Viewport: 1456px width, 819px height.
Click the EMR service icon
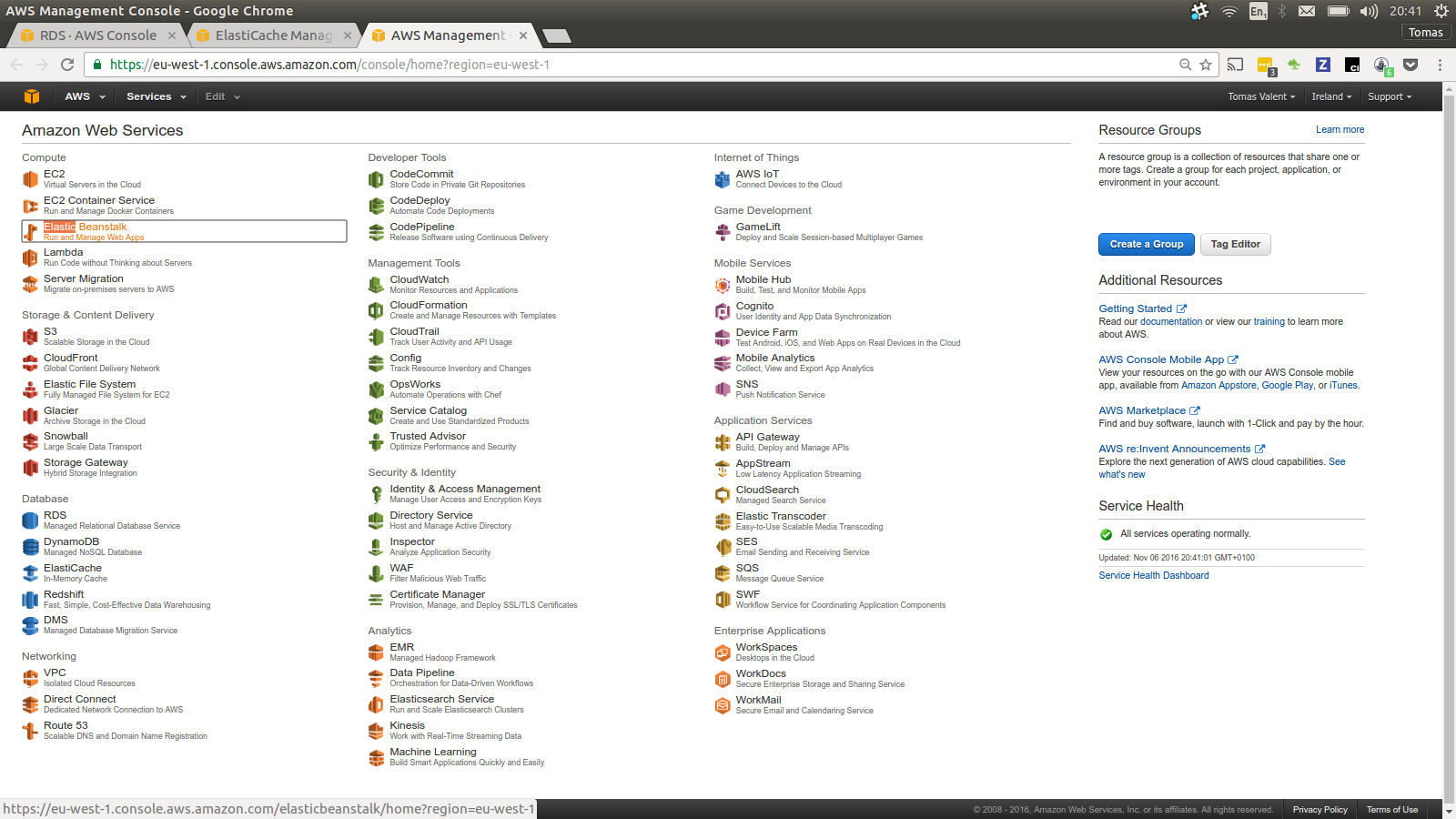376,652
